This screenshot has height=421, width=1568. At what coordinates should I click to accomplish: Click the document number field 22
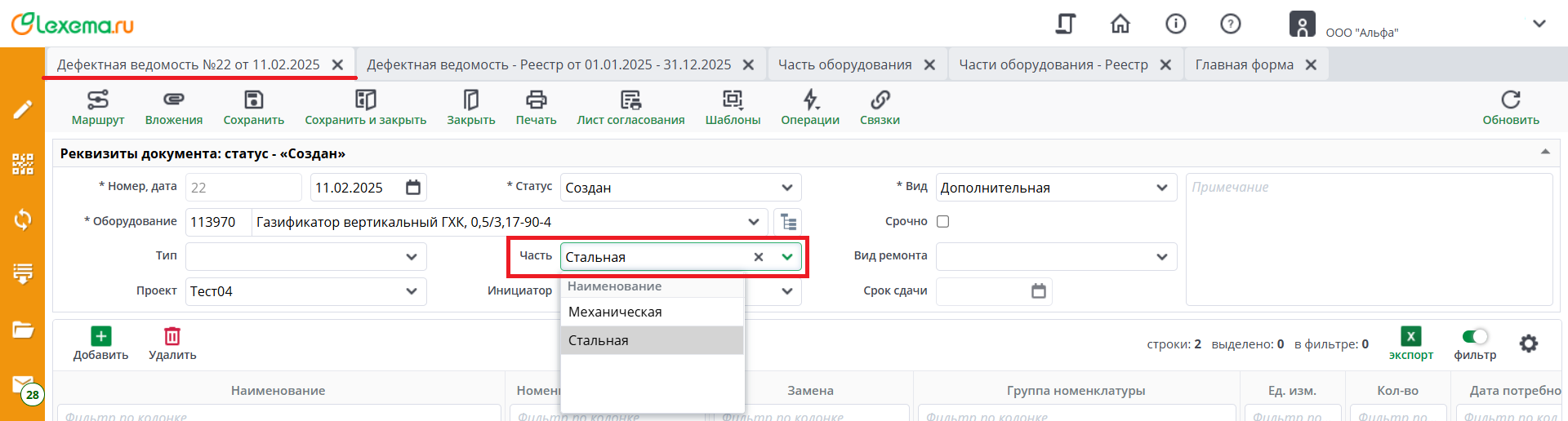click(x=243, y=188)
